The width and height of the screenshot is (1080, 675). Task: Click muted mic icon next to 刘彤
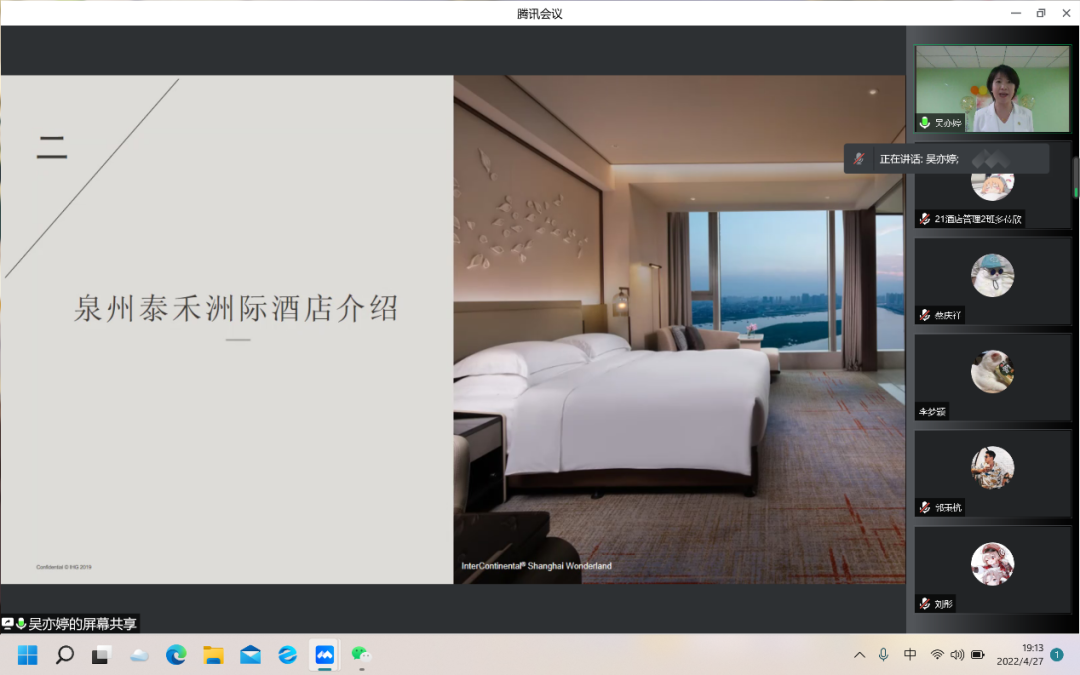[925, 604]
